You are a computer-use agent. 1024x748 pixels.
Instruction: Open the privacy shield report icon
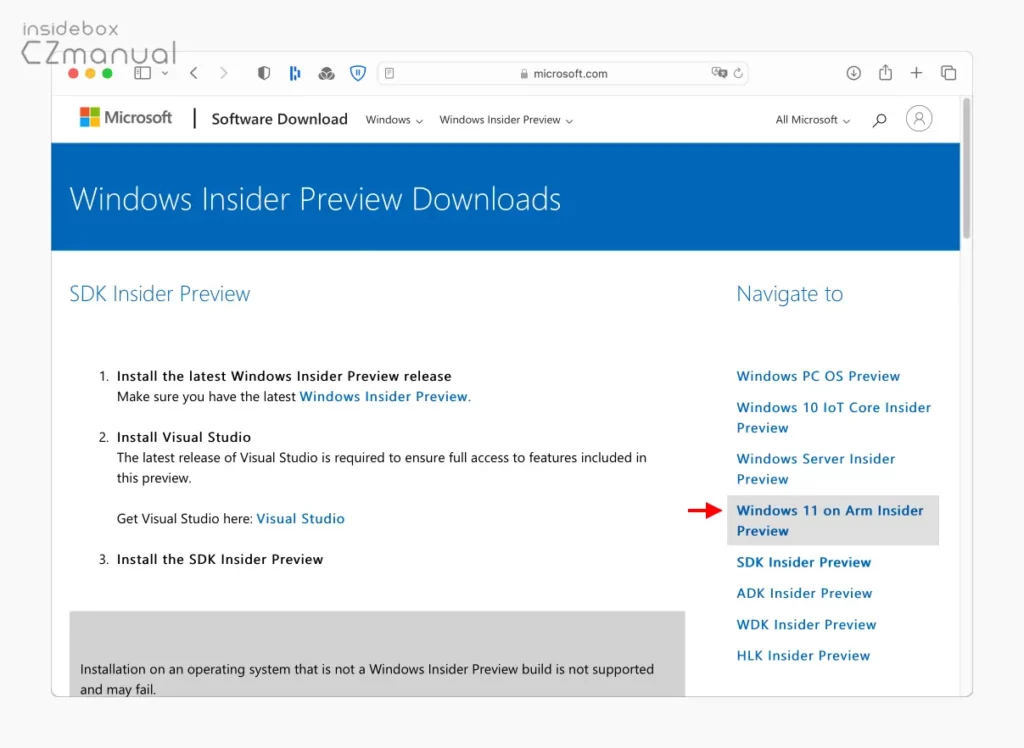[x=264, y=73]
